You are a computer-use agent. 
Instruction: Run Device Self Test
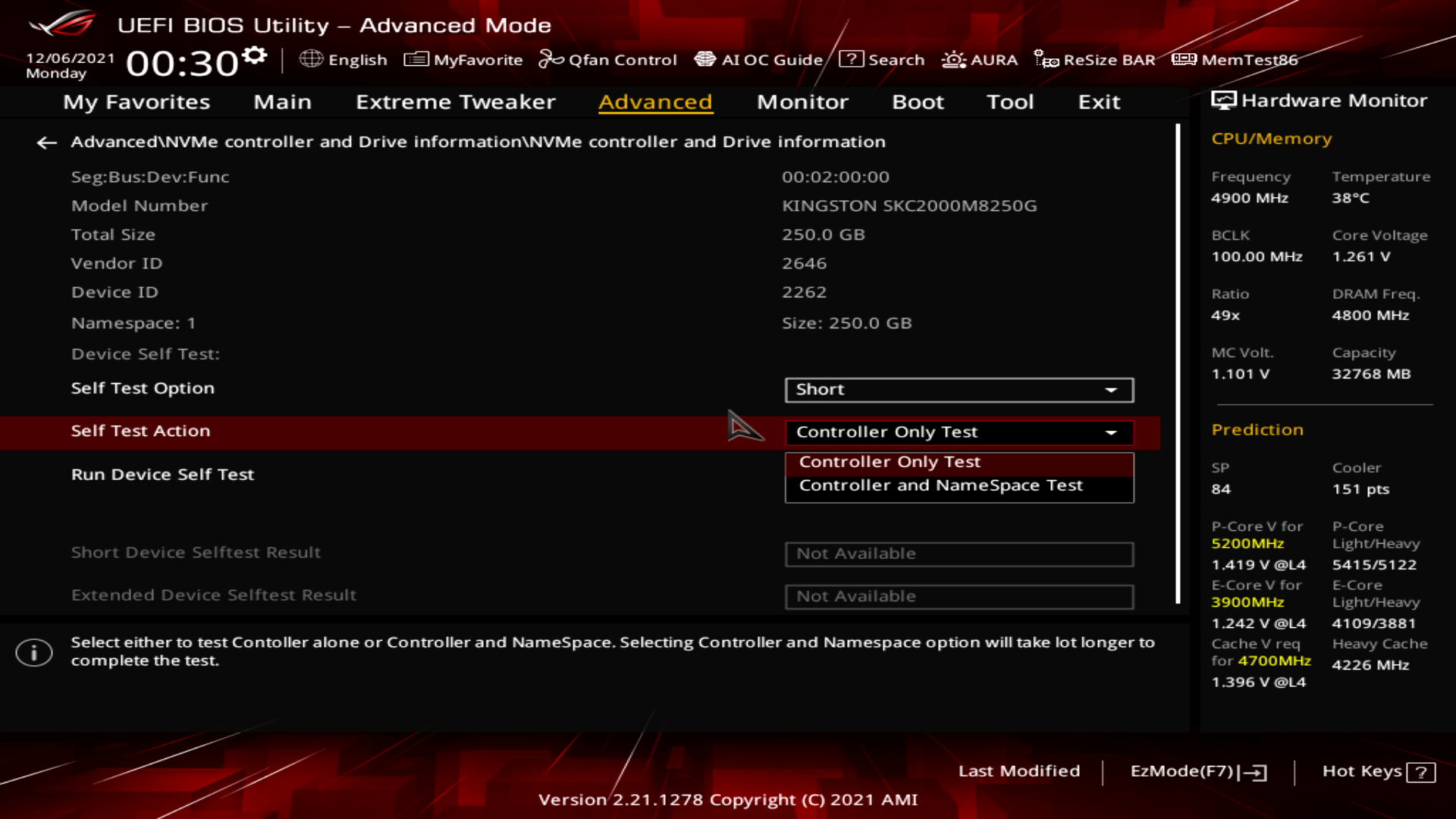162,475
